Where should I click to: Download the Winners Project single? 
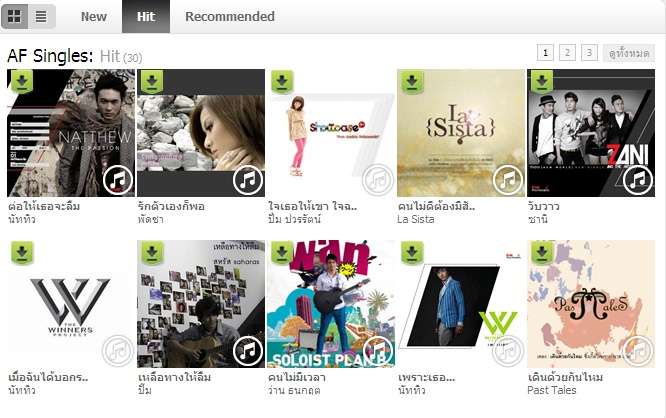pos(22,253)
